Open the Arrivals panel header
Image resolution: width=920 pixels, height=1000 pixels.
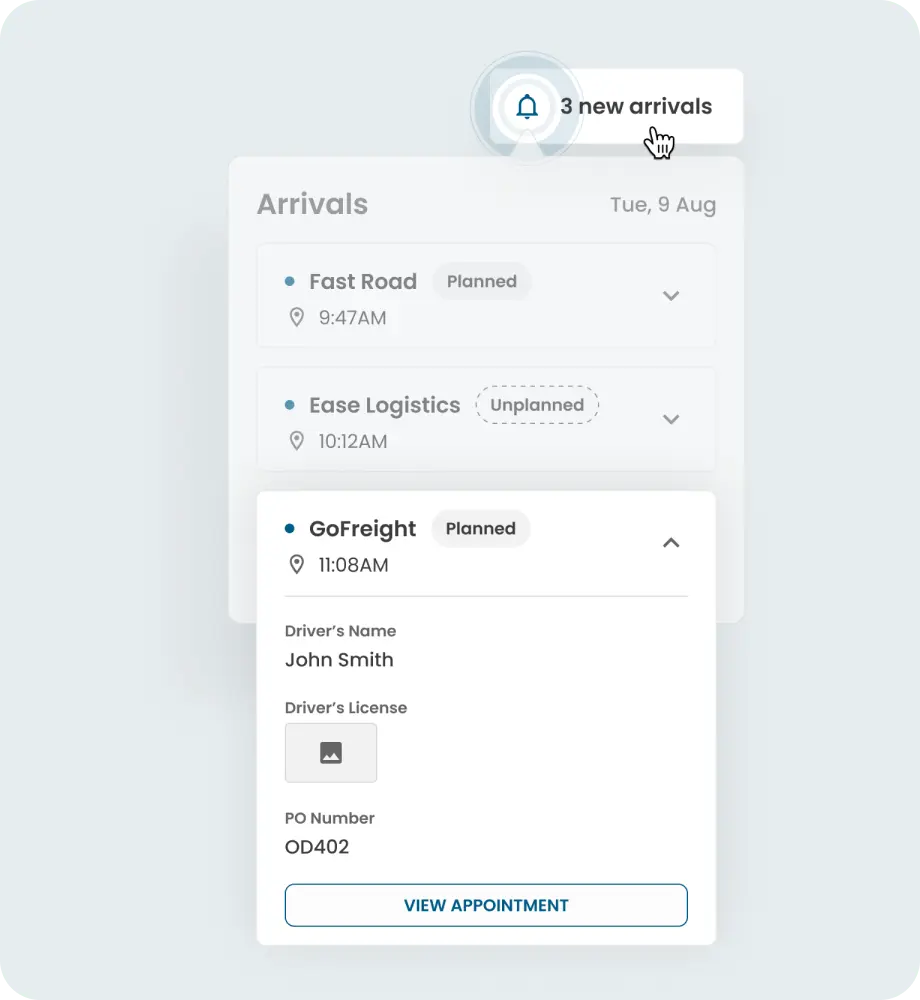tap(312, 204)
